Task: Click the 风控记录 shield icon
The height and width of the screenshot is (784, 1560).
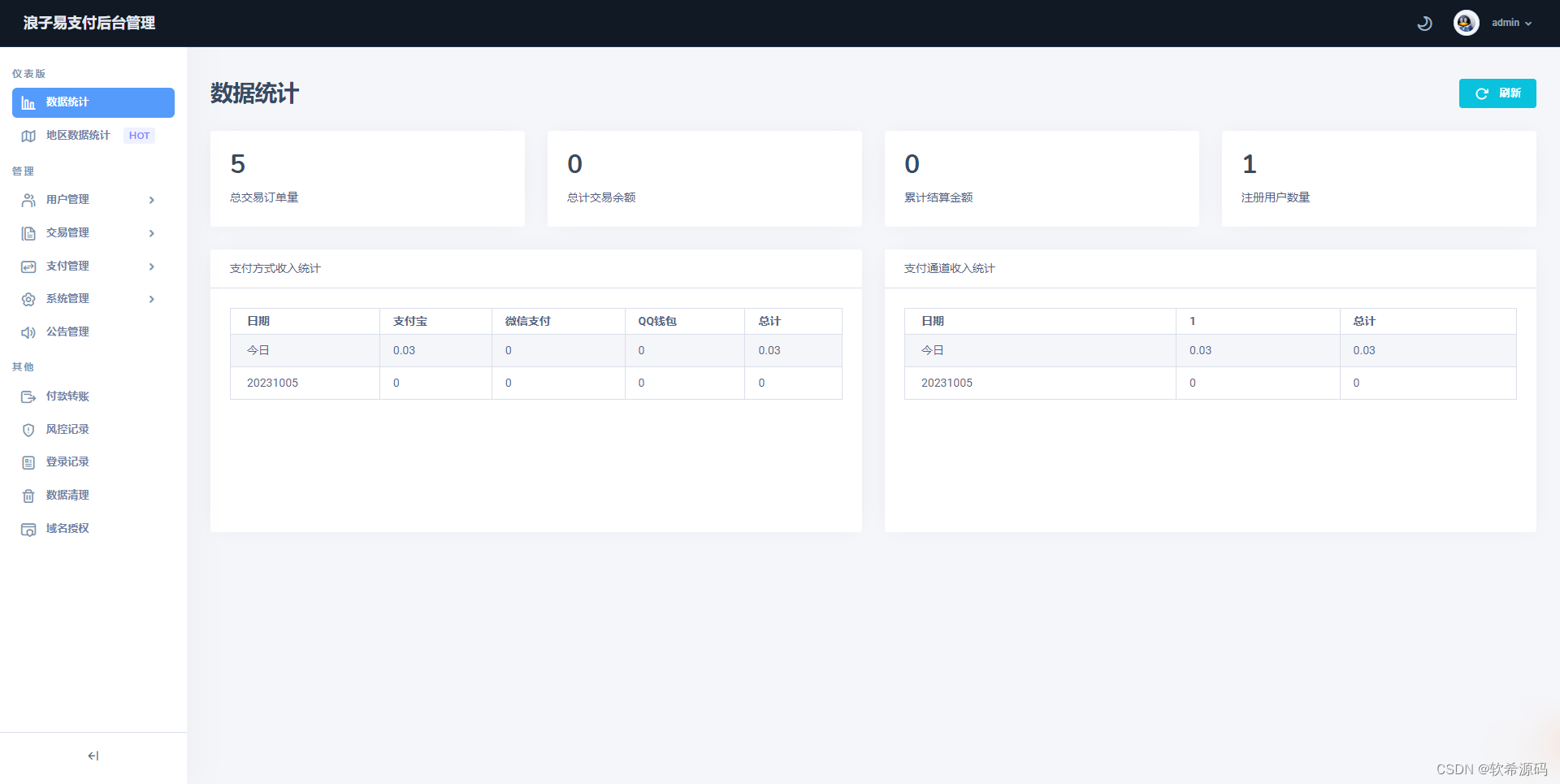Action: [28, 430]
